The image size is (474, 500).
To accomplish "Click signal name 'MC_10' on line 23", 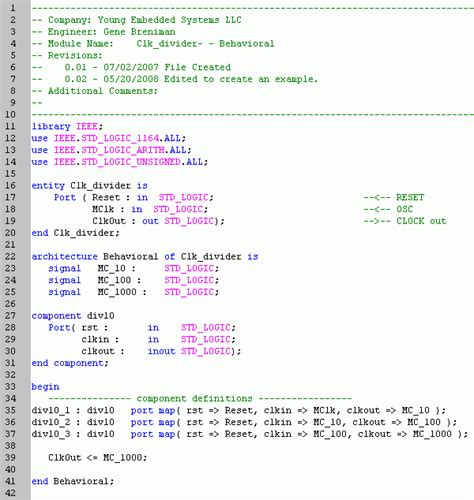I will (x=112, y=268).
